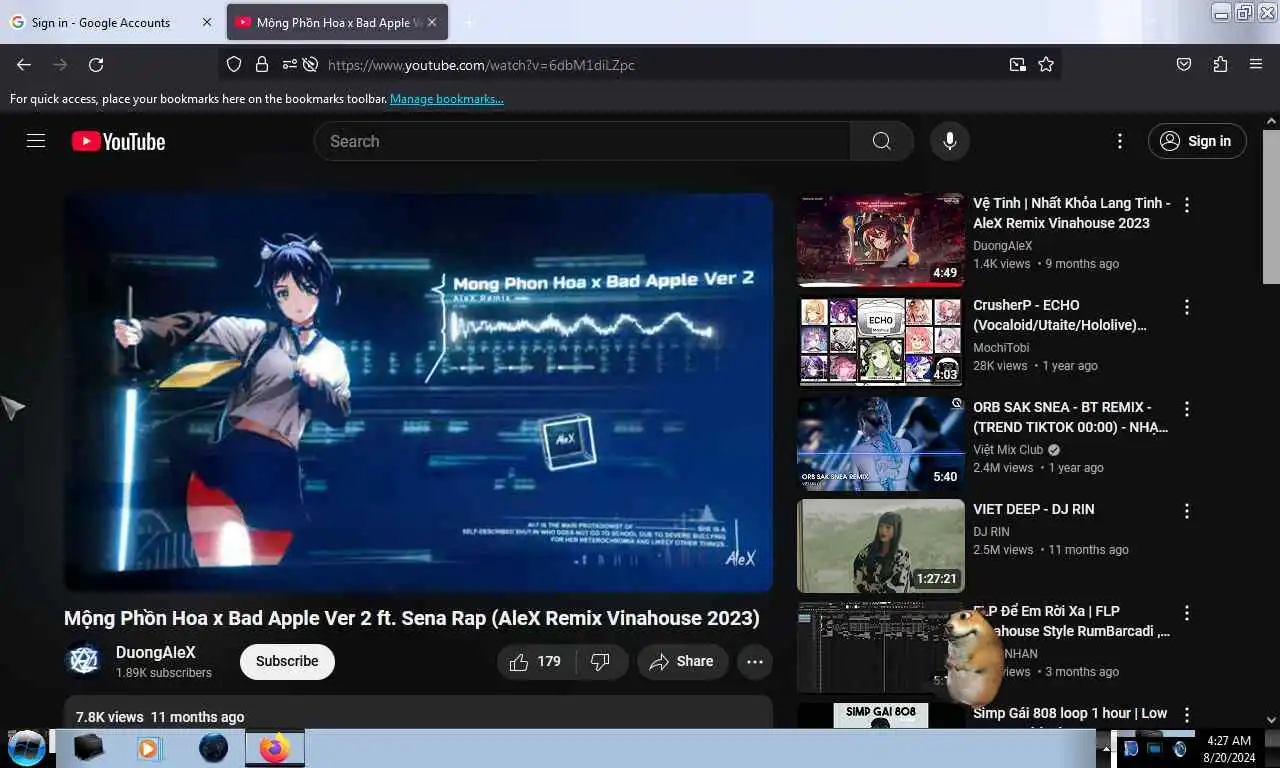
Task: Open picture-in-picture icon in address bar
Action: point(1017,64)
